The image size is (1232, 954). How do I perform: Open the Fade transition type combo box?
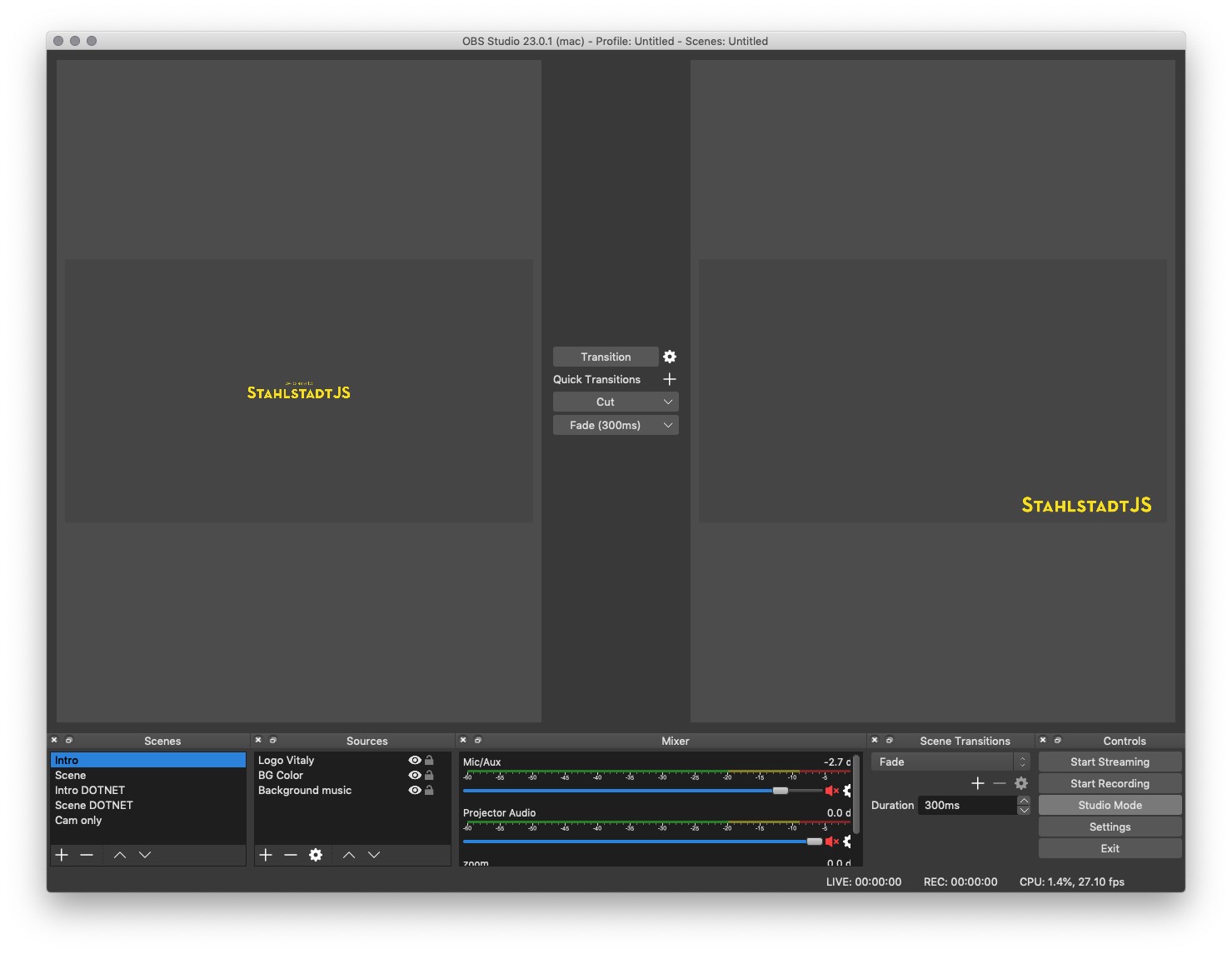[950, 762]
